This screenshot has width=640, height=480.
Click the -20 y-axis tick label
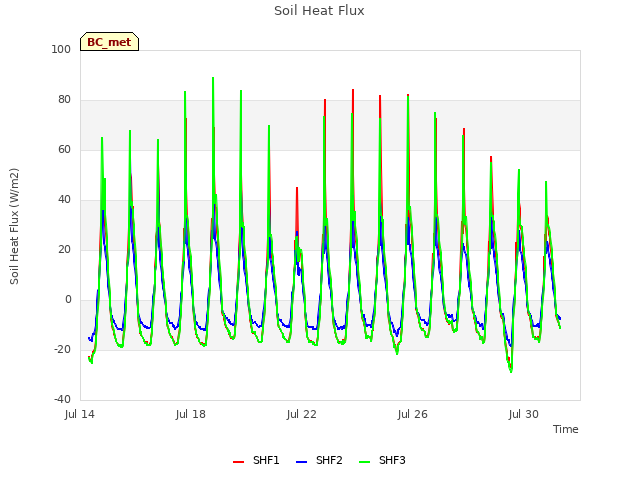pos(62,349)
